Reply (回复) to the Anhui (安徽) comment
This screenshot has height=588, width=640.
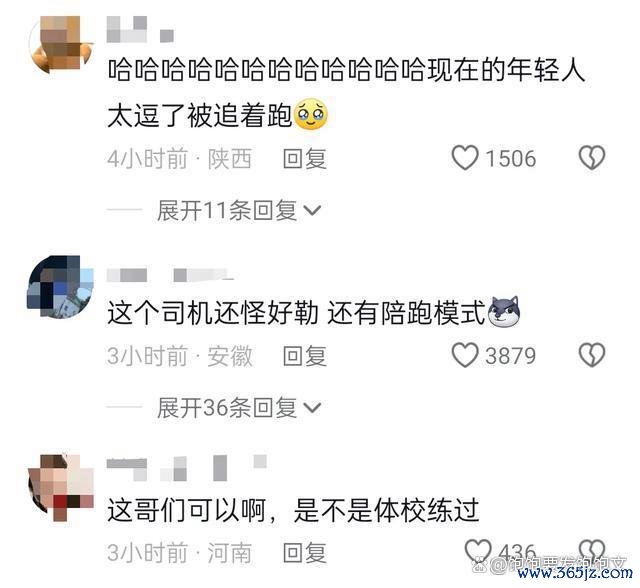tap(305, 356)
